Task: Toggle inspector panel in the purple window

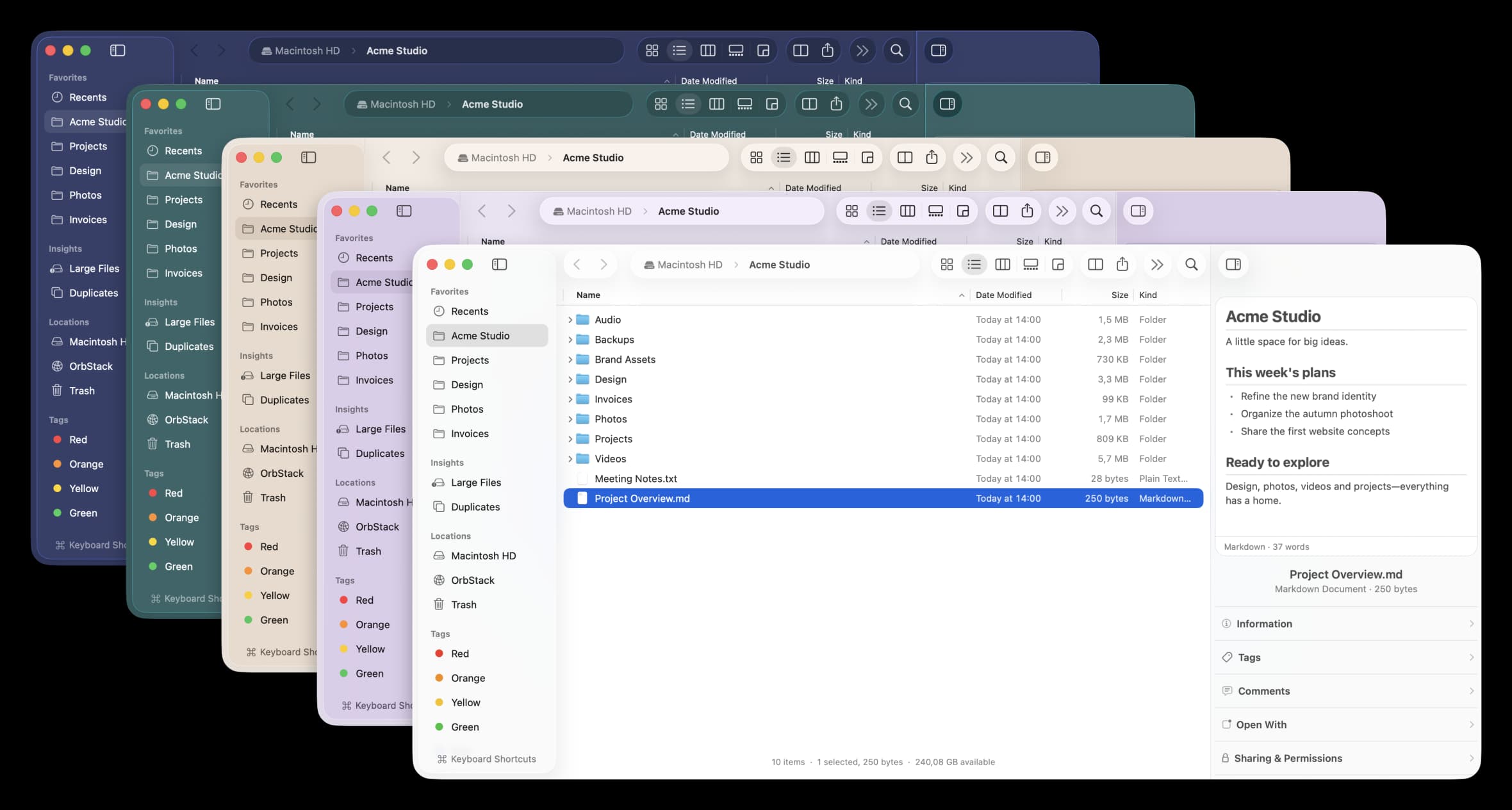Action: [1138, 211]
